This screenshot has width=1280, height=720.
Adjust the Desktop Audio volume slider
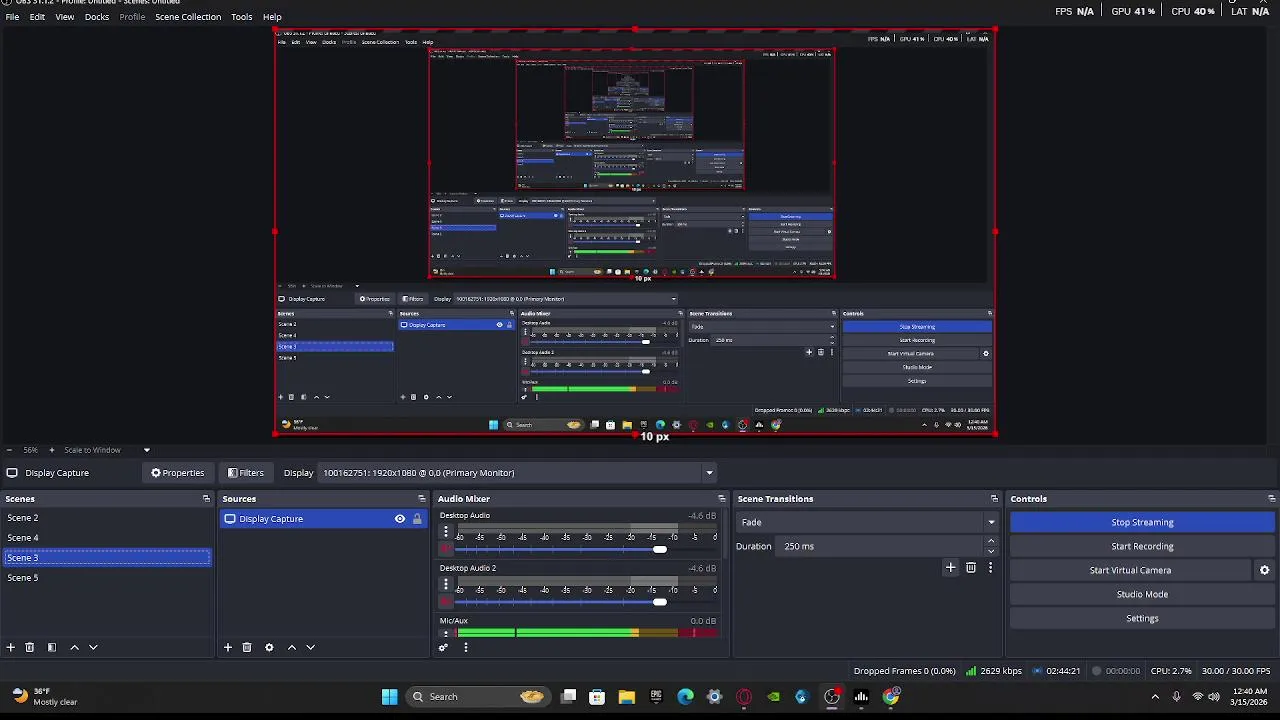tap(659, 549)
